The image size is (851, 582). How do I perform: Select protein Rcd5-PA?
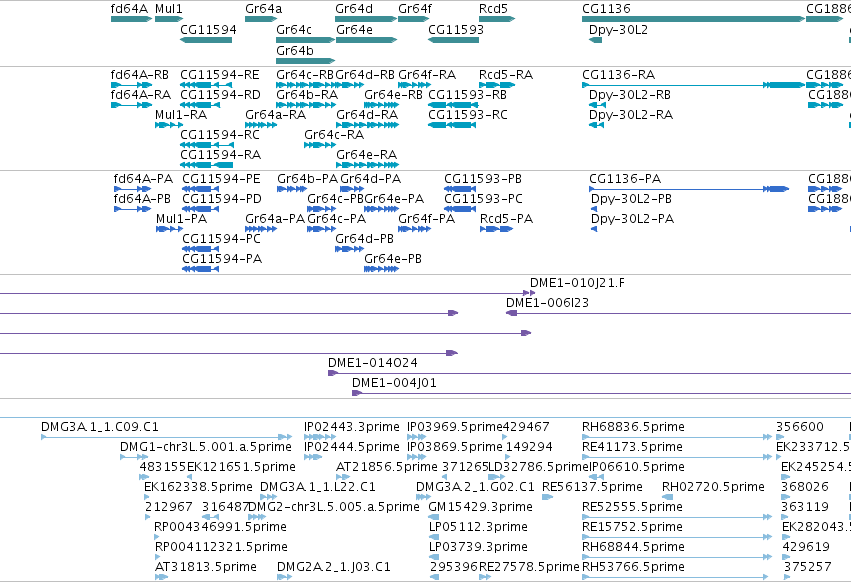[506, 219]
